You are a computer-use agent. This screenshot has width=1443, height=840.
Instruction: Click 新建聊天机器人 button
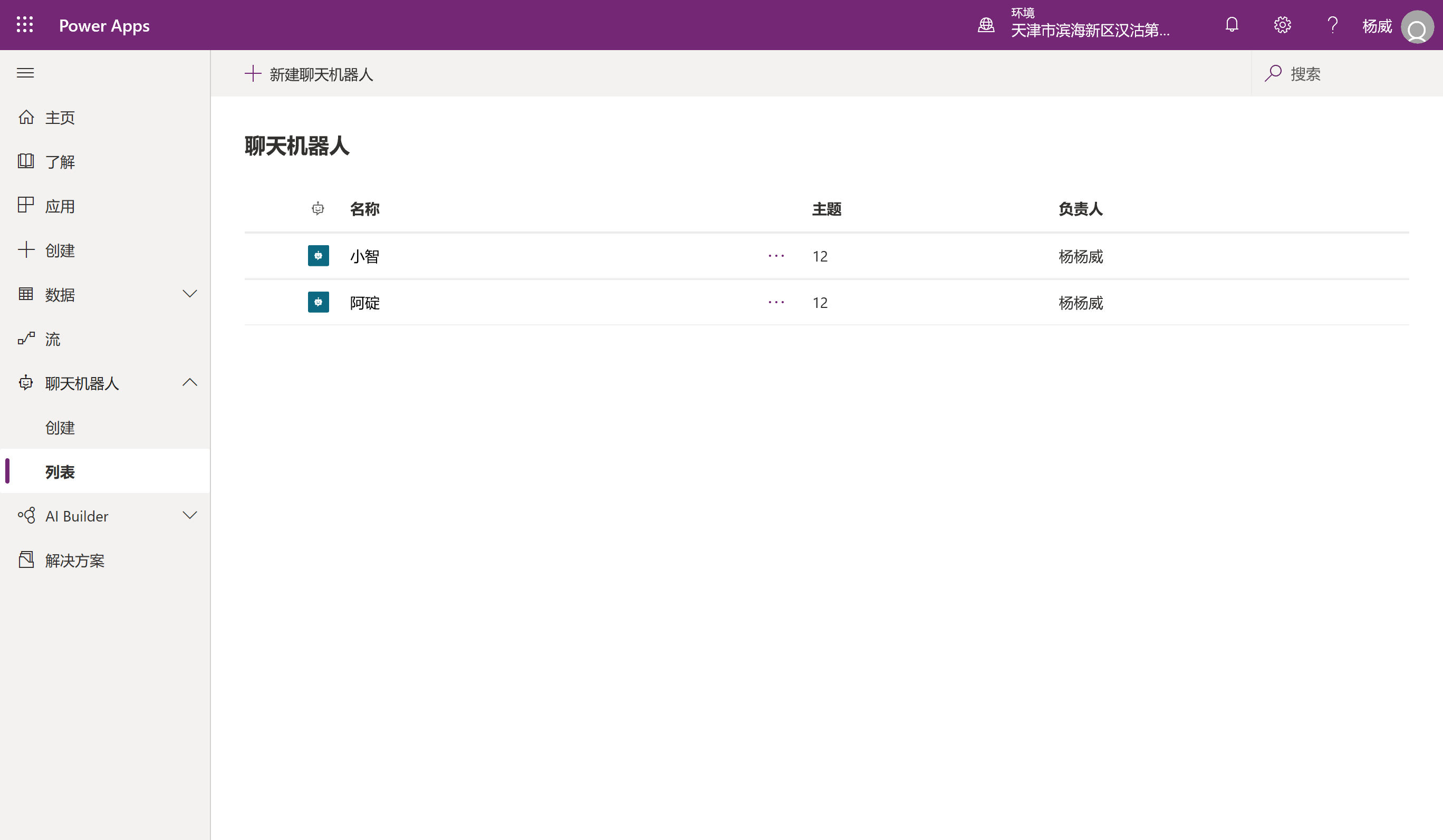tap(309, 74)
